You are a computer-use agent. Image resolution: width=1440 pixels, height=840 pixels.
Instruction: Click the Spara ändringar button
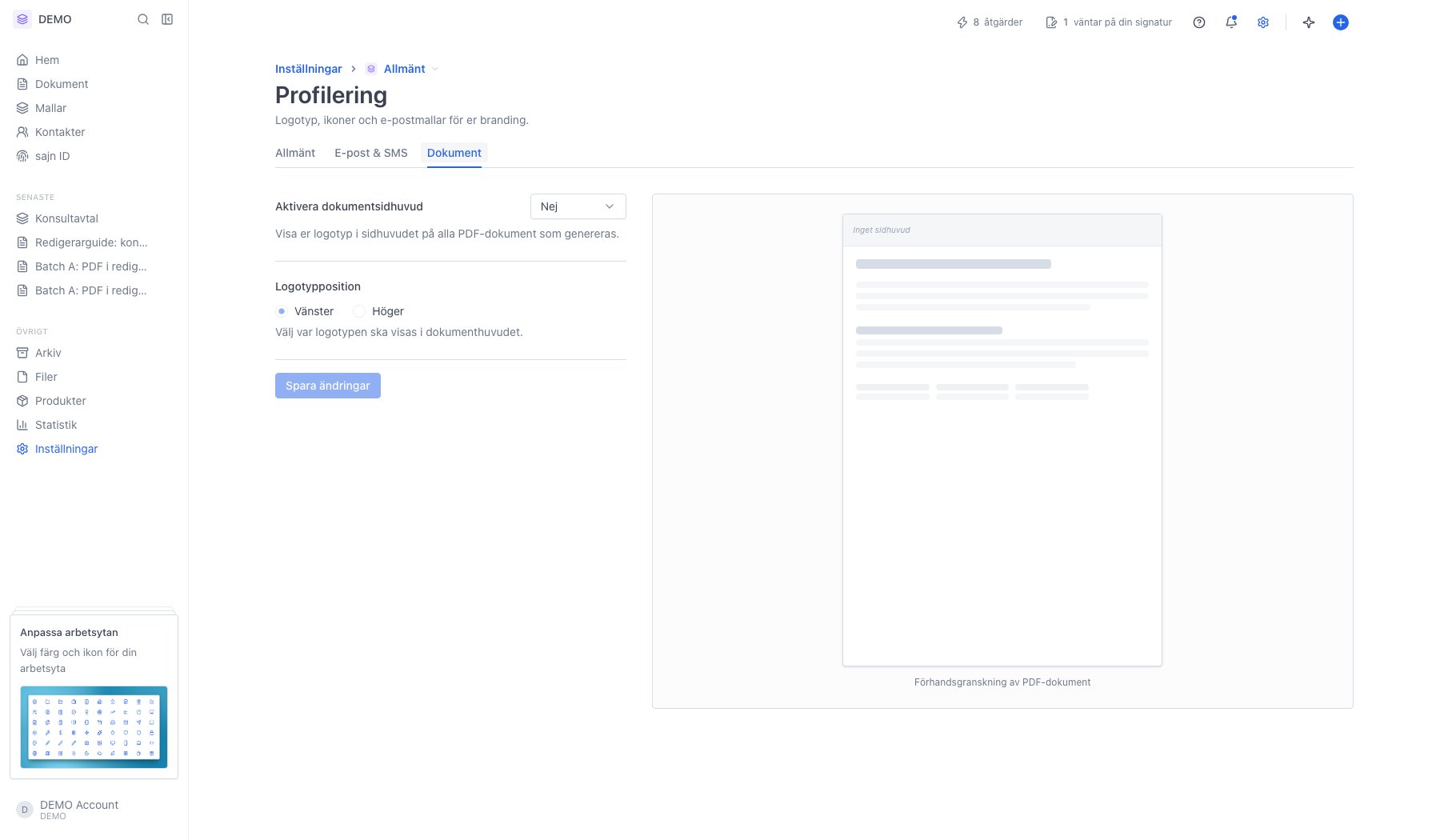pyautogui.click(x=328, y=386)
